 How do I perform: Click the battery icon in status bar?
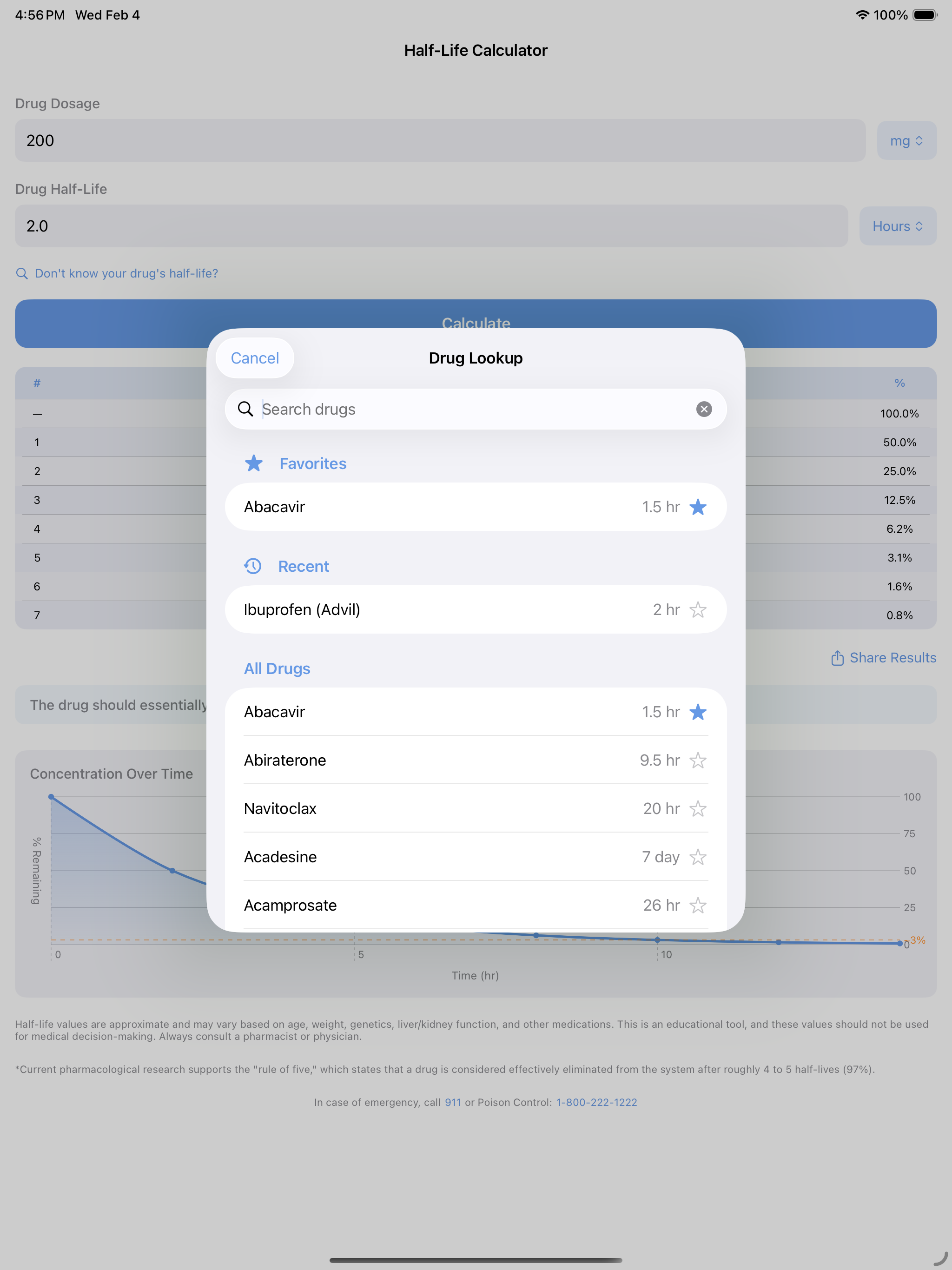(925, 15)
